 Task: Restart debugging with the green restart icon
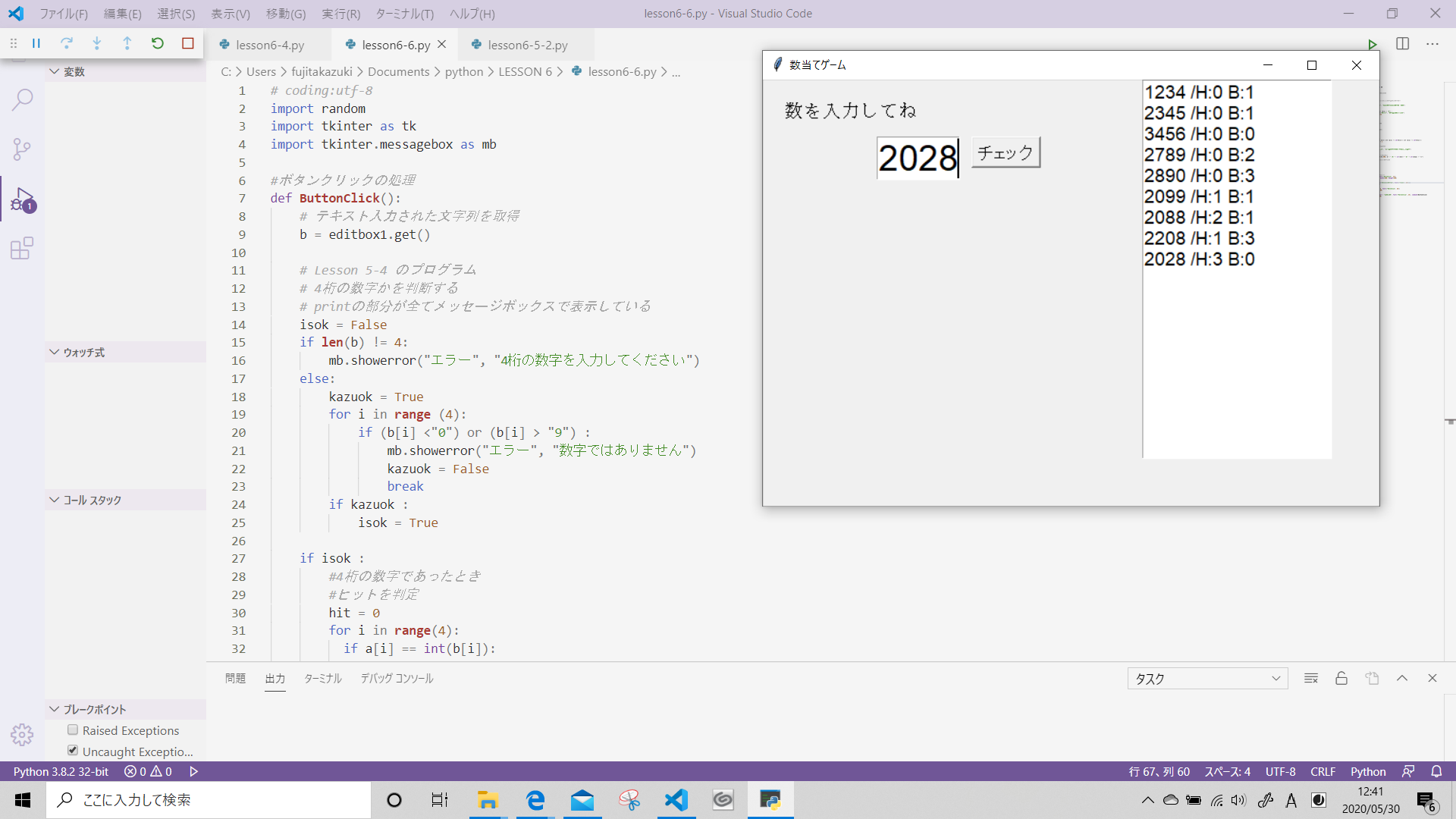(158, 43)
